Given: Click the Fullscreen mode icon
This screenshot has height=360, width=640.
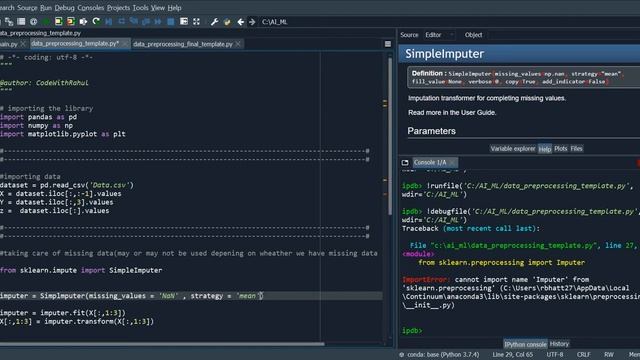Looking at the screenshot, I should (x=196, y=22).
